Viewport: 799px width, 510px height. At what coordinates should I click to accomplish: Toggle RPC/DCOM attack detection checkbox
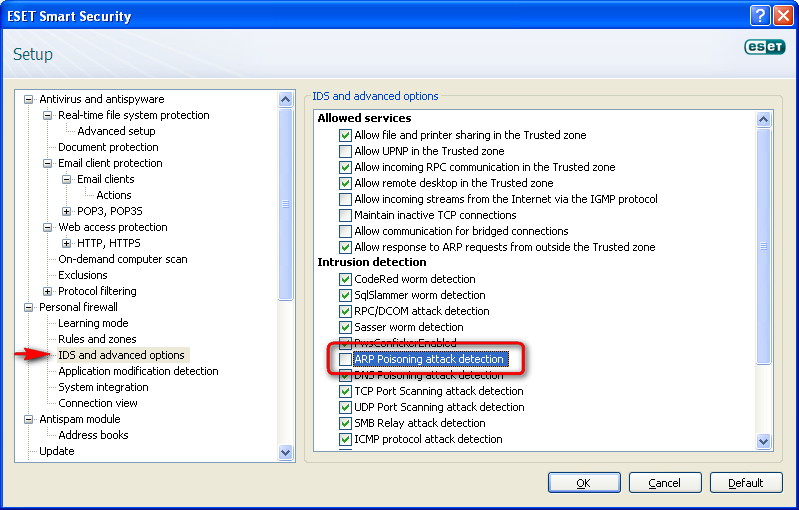click(x=345, y=311)
